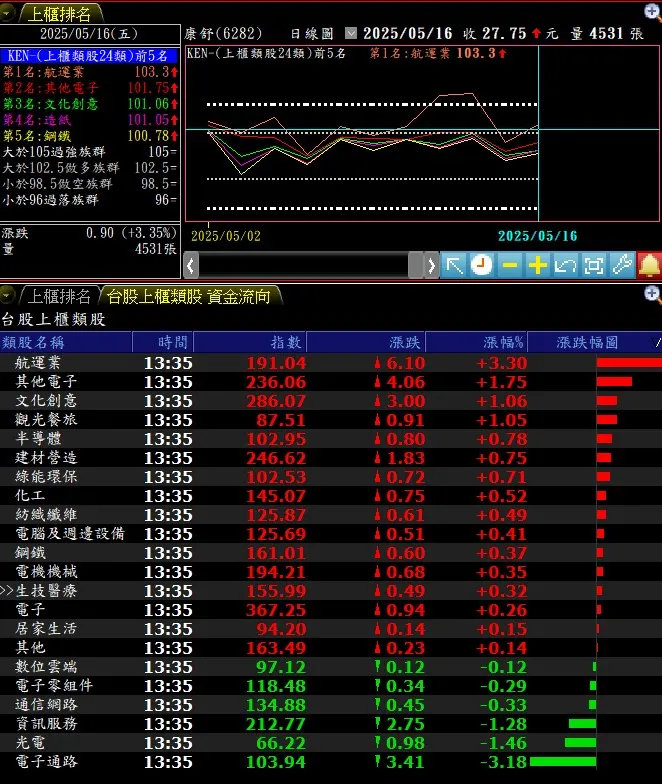Select 生技醫療 sector row

click(331, 590)
